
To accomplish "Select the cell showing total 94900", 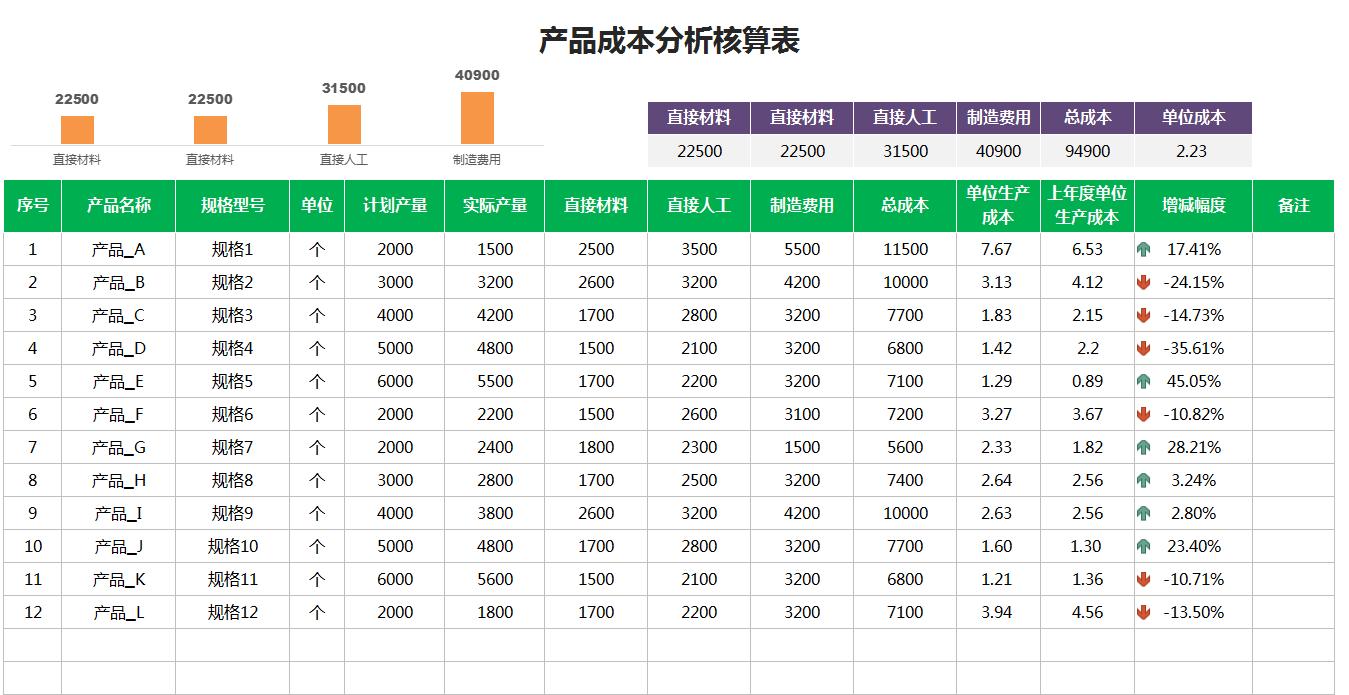I will point(1087,150).
